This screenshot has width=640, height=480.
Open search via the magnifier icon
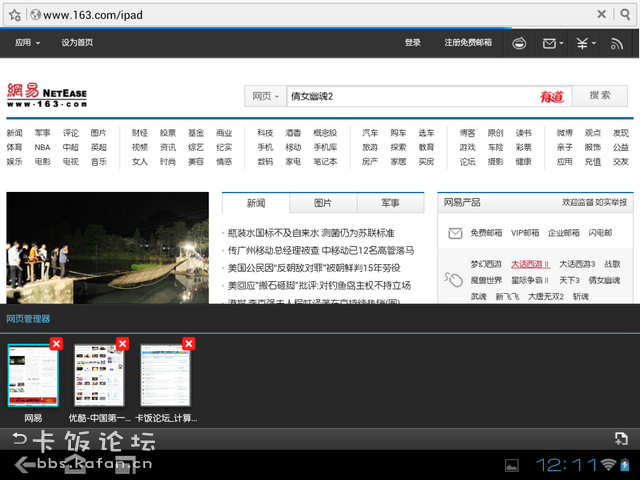tap(625, 14)
